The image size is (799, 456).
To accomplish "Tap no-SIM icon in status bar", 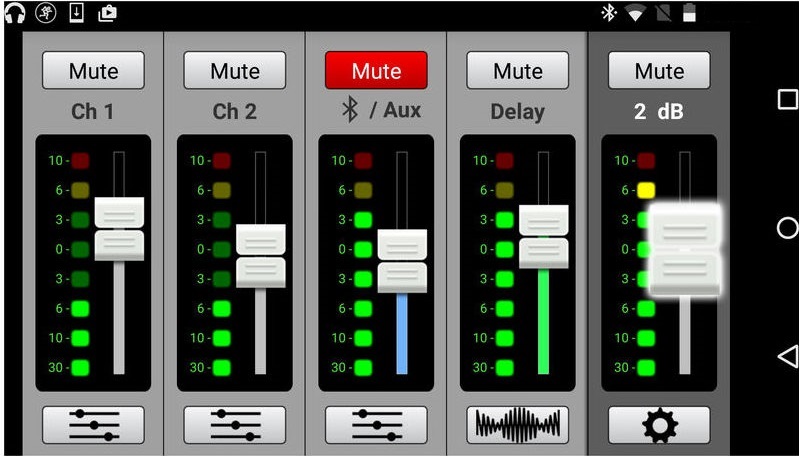I will pyautogui.click(x=663, y=14).
